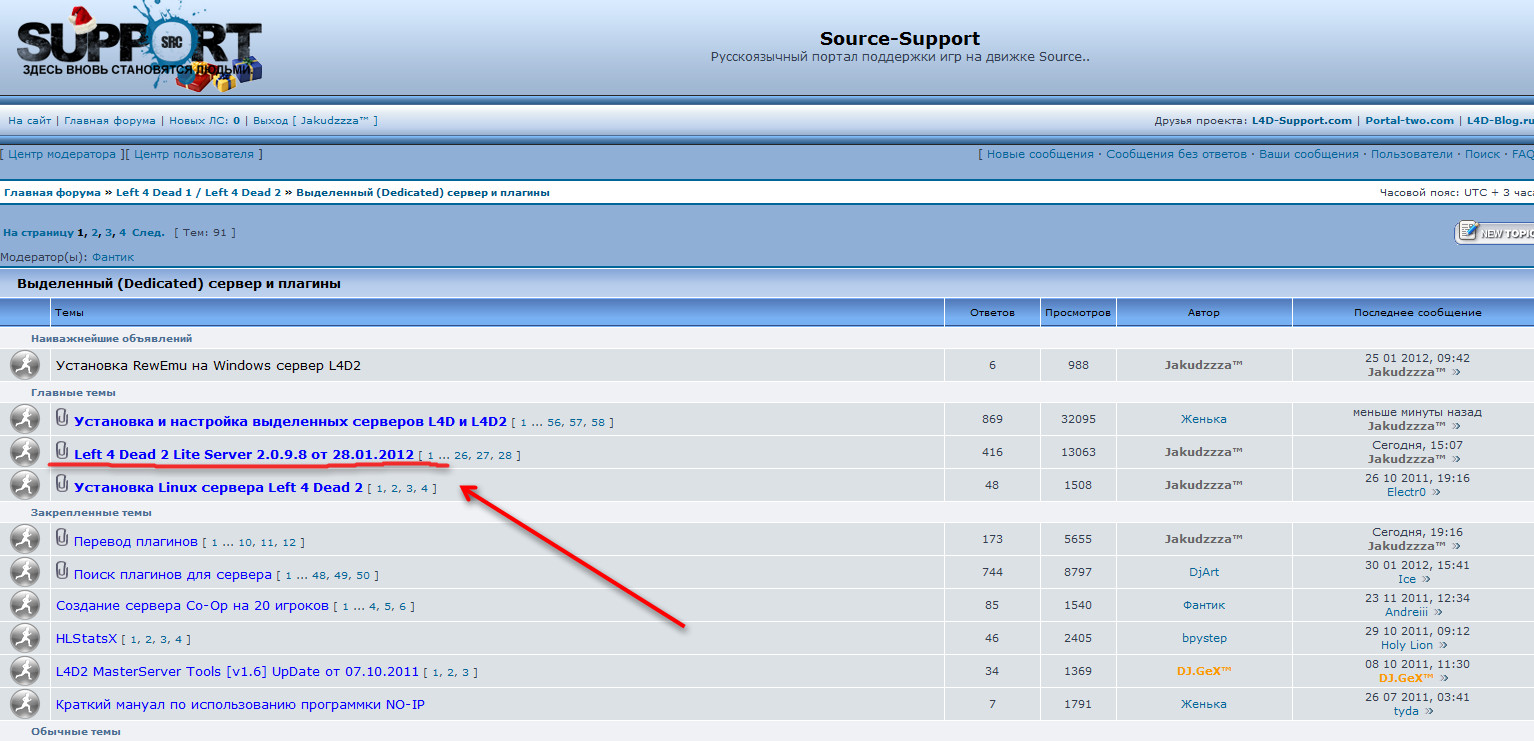This screenshot has width=1534, height=741.
Task: Open page 12 of Перевод плагинов topic
Action: (289, 543)
